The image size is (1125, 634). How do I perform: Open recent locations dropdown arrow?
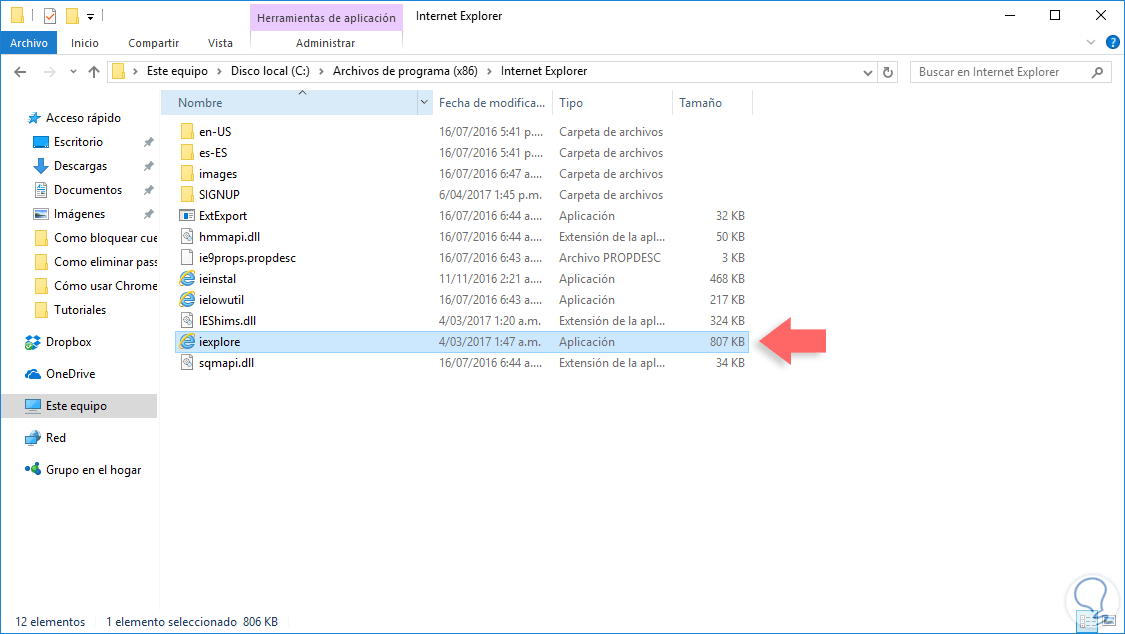[x=73, y=72]
